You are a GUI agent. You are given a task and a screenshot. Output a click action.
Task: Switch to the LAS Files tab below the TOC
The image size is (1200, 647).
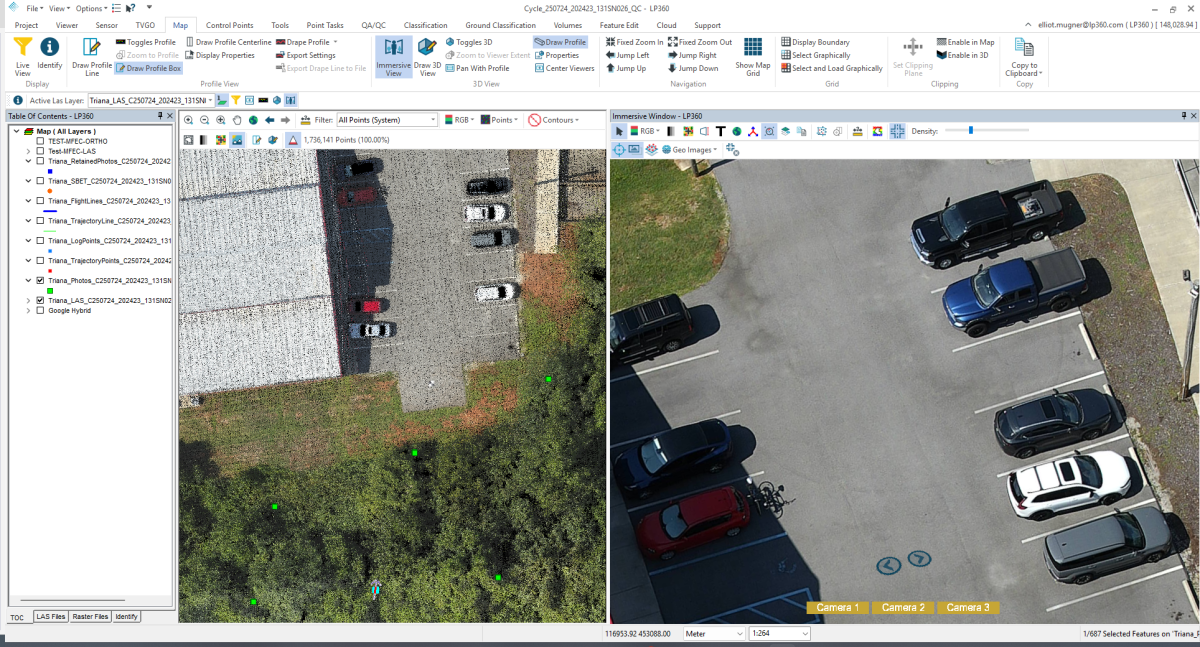click(x=50, y=616)
